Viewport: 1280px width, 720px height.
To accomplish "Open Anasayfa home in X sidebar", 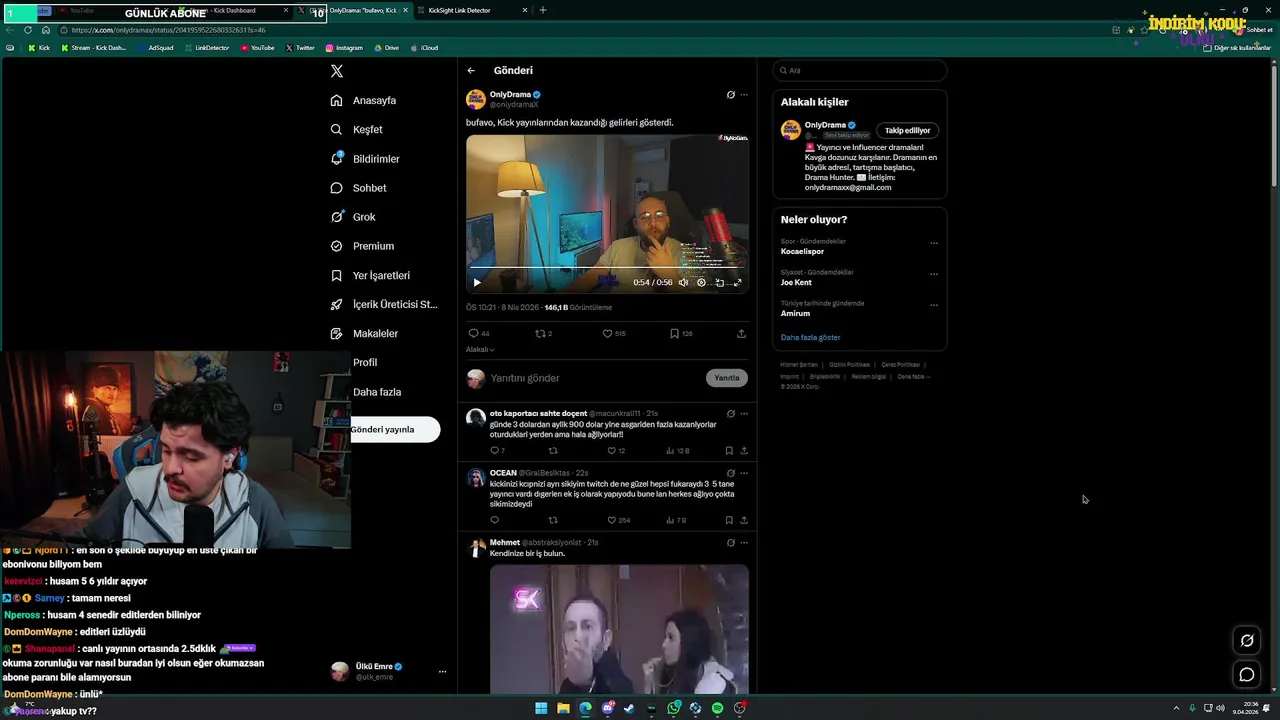I will click(363, 100).
